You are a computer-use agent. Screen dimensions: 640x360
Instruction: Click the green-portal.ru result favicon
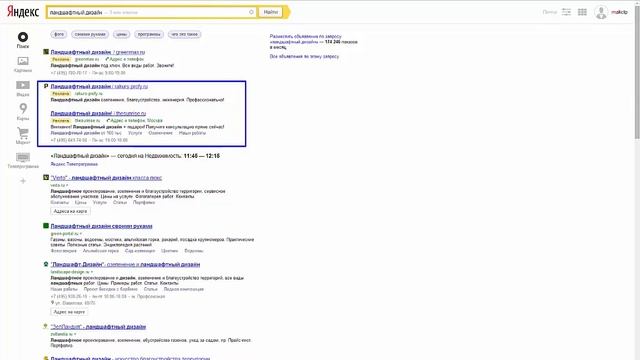[x=46, y=226]
